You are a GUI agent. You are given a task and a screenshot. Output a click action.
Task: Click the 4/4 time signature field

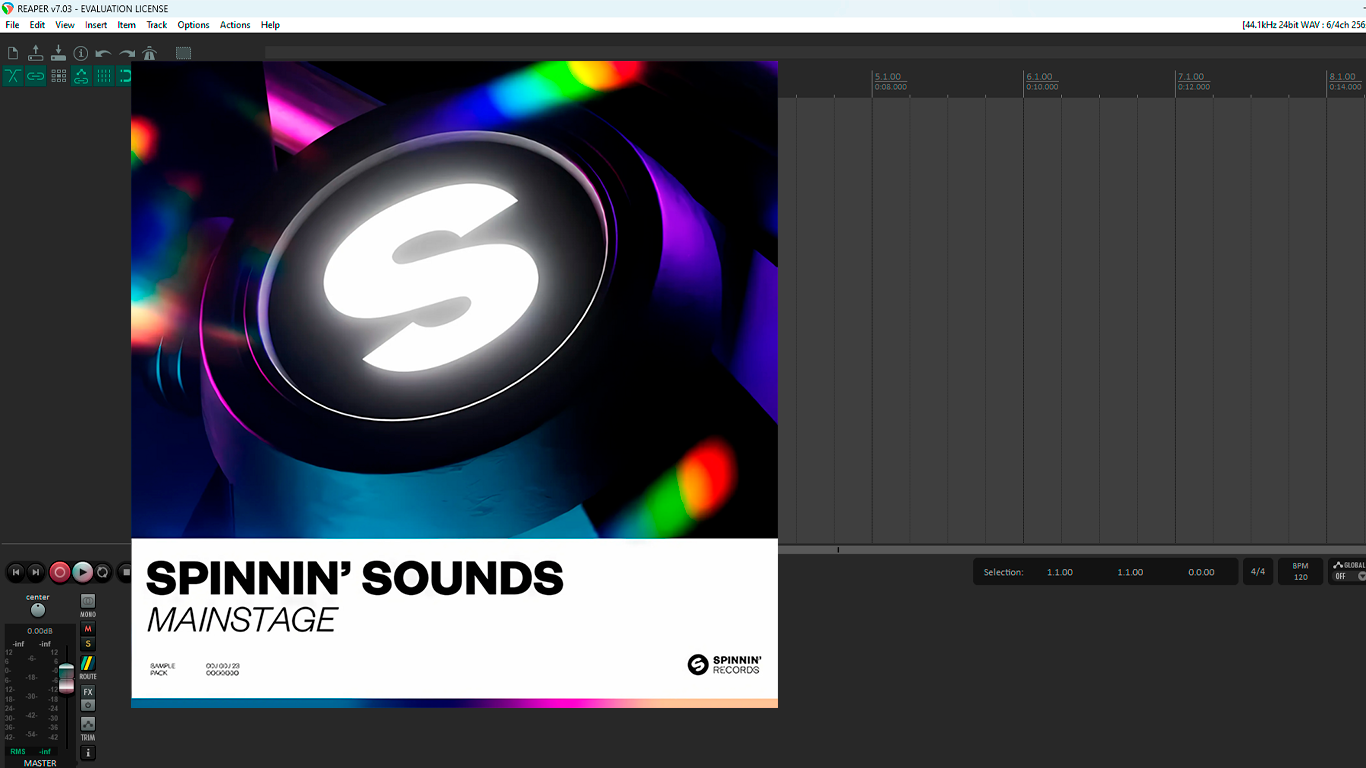[1258, 572]
